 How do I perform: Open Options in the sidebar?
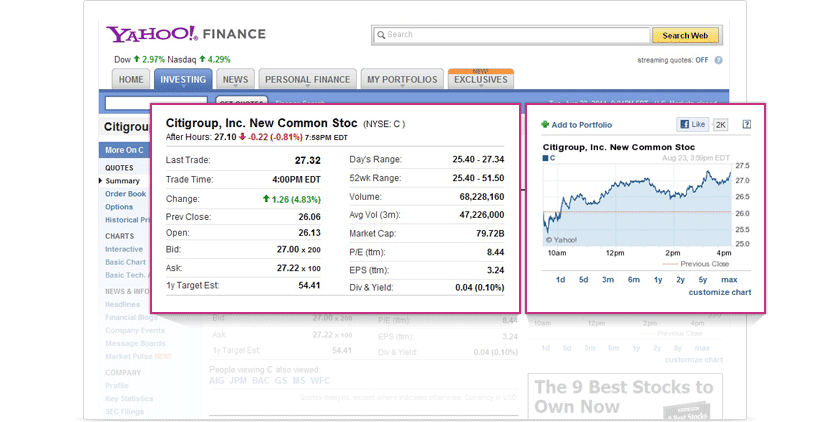[x=119, y=207]
